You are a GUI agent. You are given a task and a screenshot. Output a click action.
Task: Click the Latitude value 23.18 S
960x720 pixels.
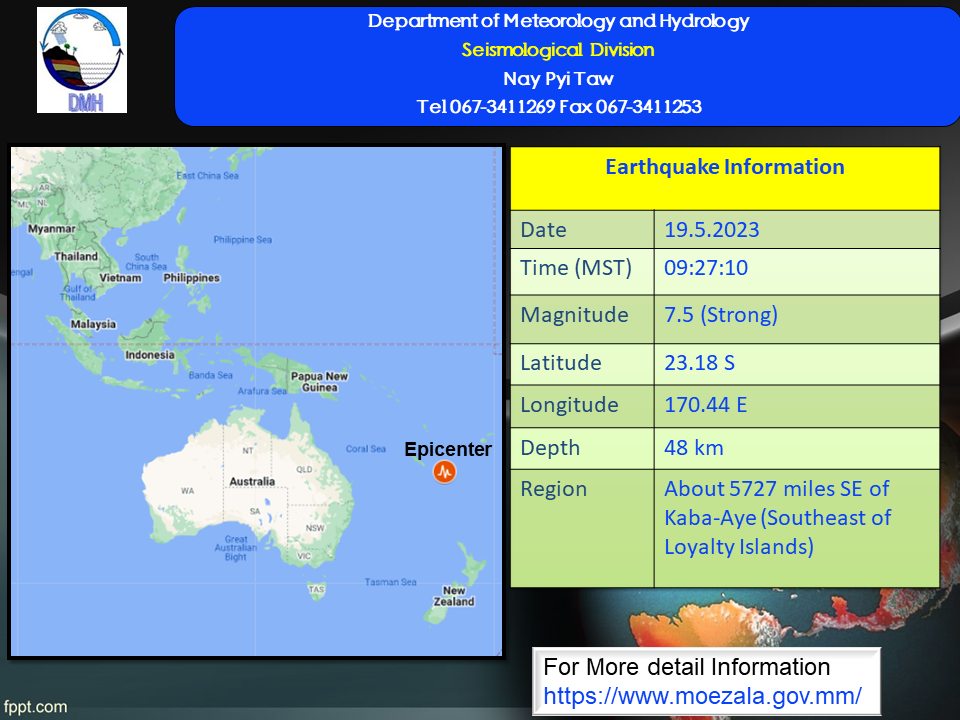699,362
